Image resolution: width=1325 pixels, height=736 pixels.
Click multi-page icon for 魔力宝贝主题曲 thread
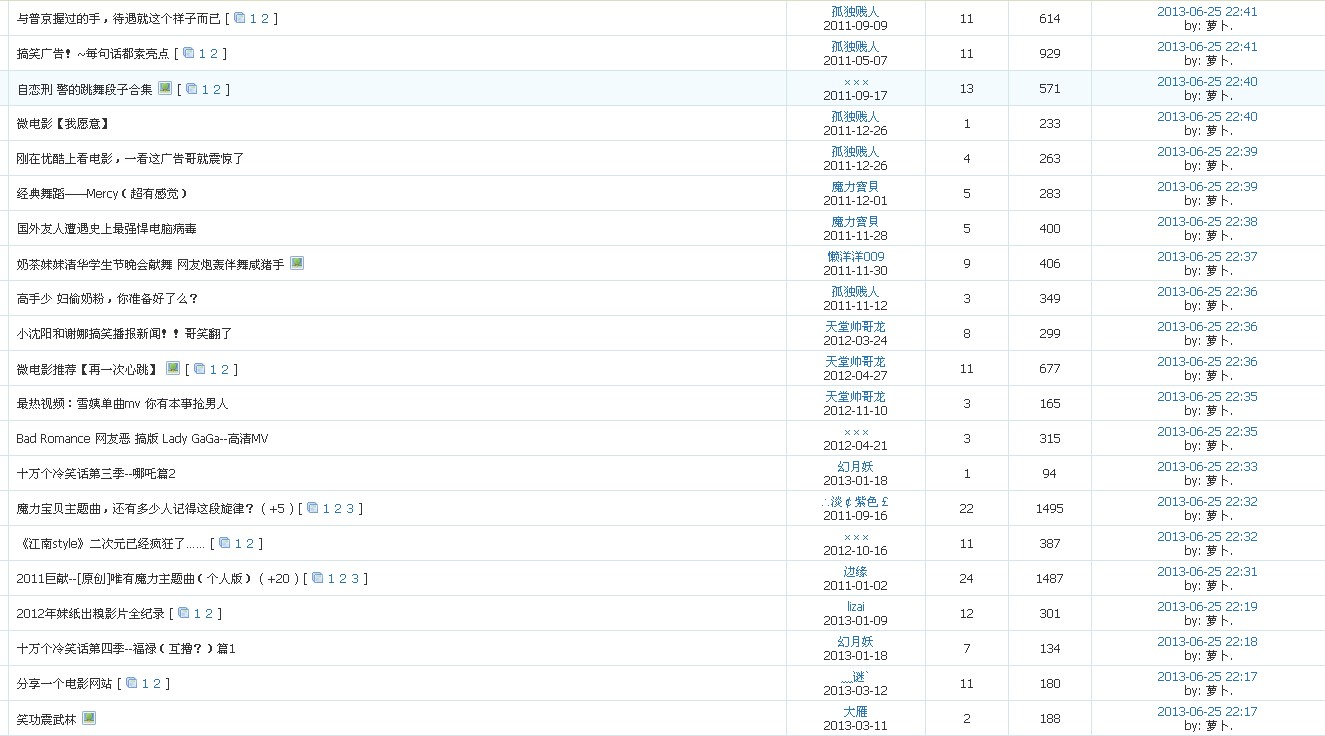point(313,509)
